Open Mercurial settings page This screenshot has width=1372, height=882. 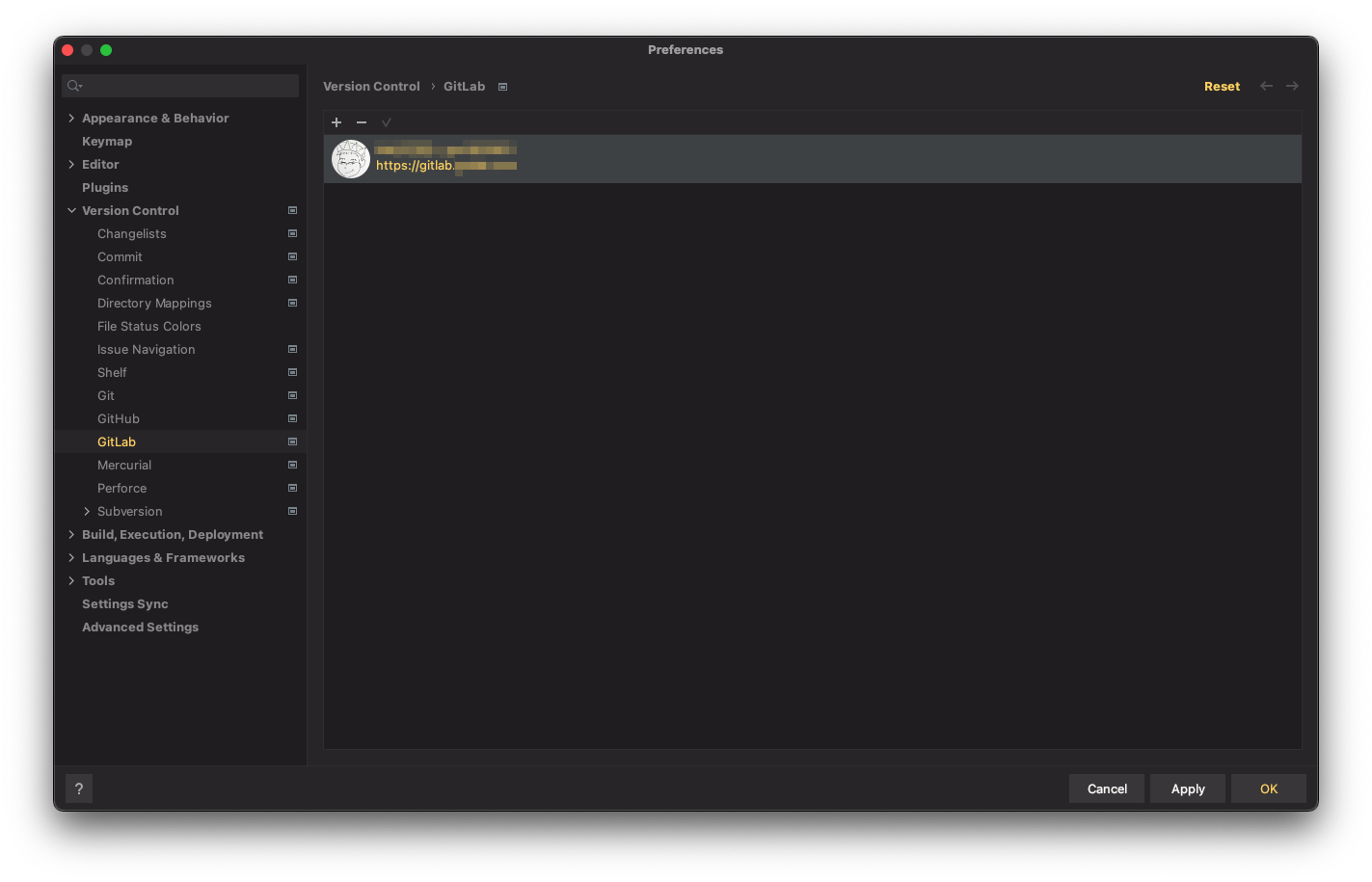point(124,465)
